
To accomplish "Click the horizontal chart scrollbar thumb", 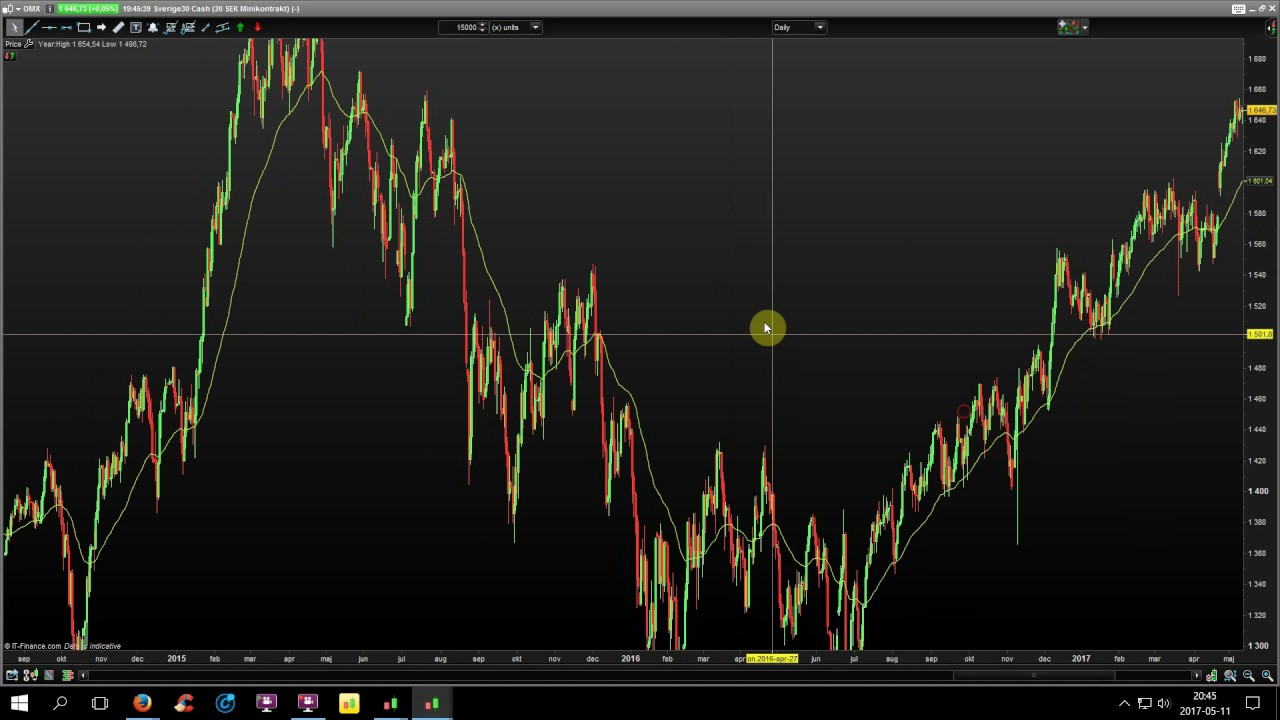I will coord(1034,675).
